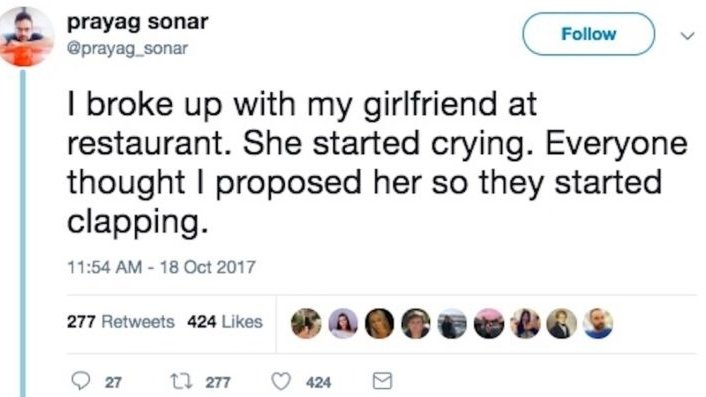The image size is (706, 397).
Task: Click the prayag sonar display name
Action: click(138, 23)
